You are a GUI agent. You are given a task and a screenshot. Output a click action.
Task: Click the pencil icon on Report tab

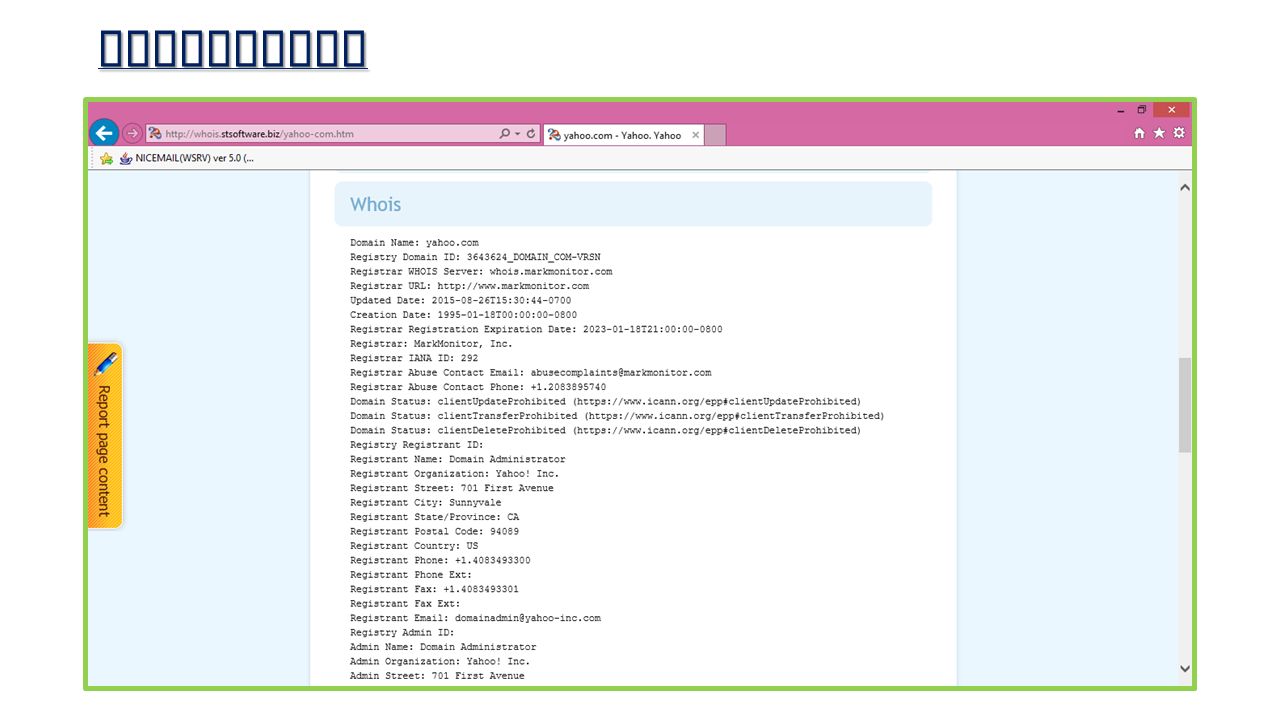105,363
